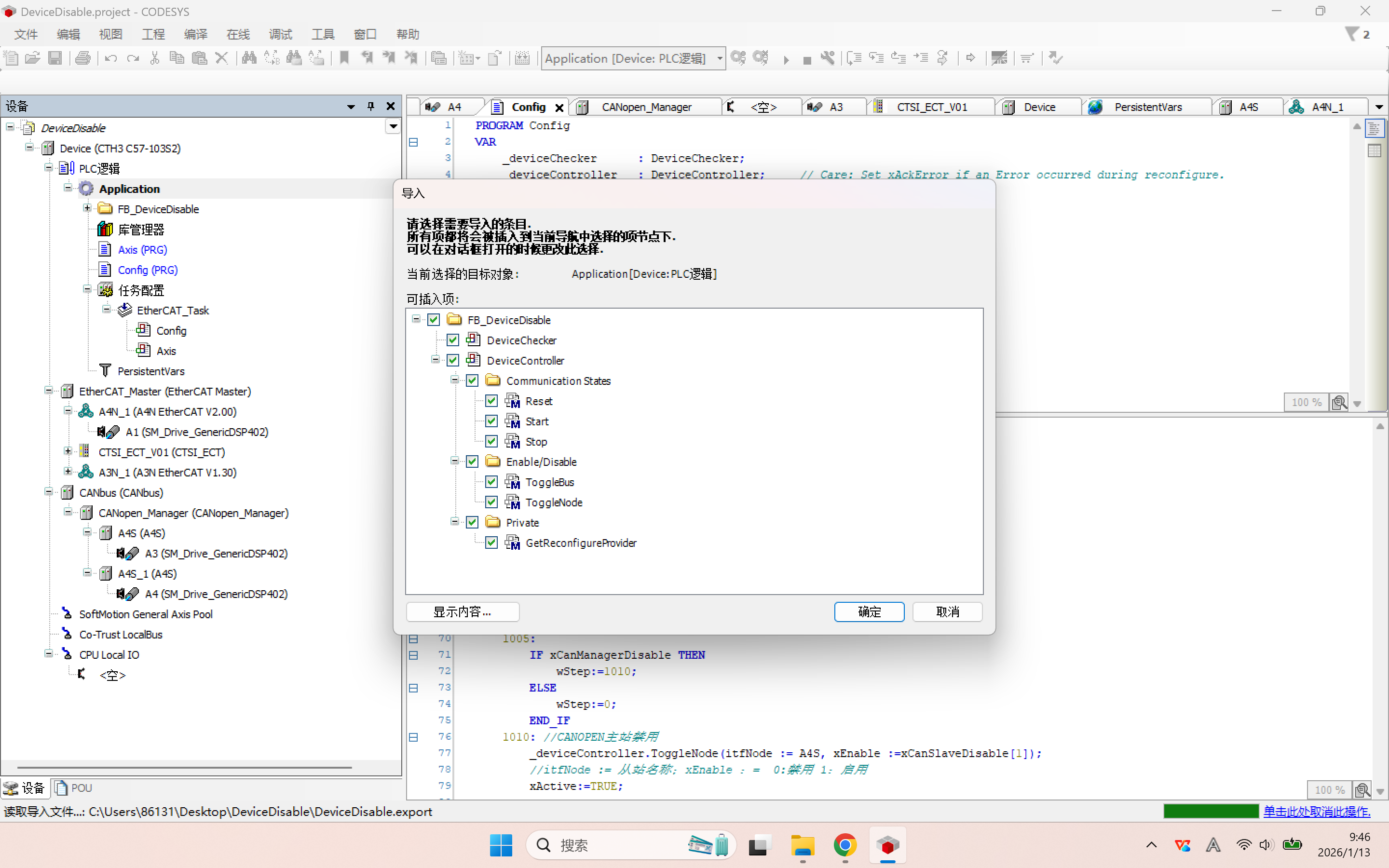Select Config (PRG) in the device tree

pyautogui.click(x=148, y=270)
